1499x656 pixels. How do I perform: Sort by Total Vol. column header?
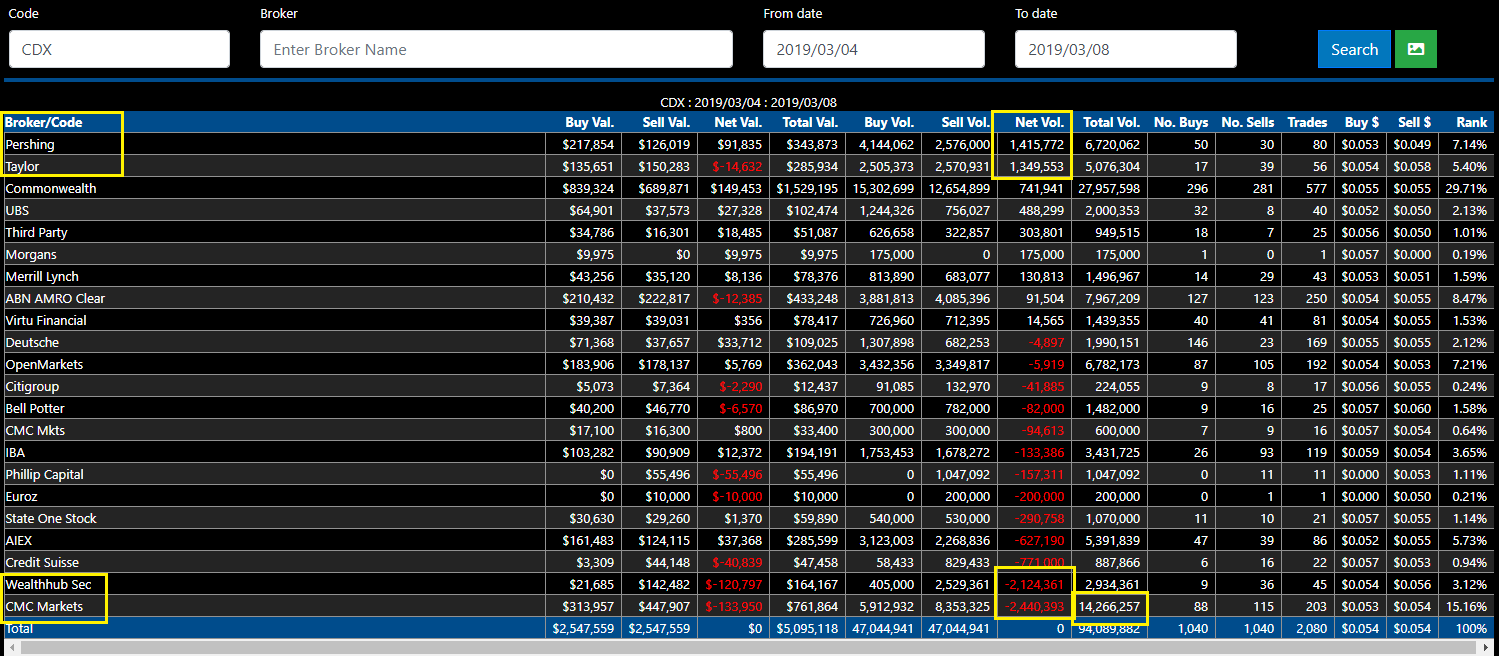[1111, 122]
